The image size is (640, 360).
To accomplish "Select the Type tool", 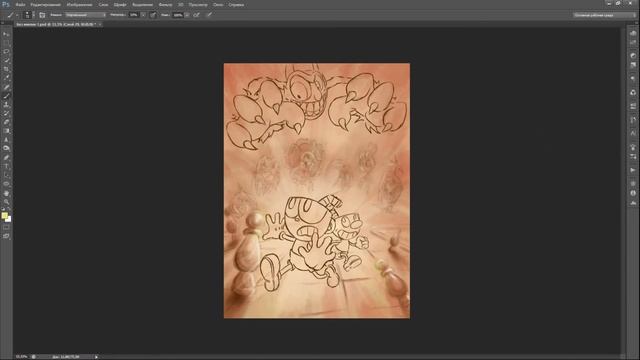I will [x=6, y=166].
